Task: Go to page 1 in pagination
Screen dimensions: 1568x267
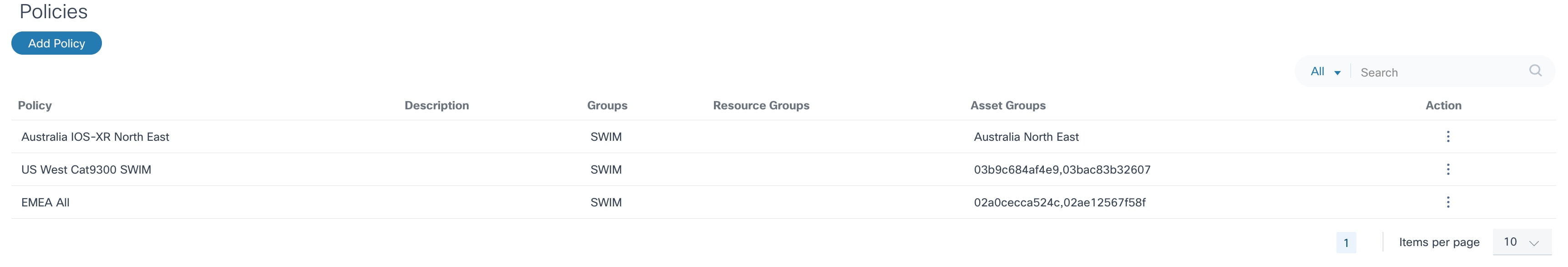Action: coord(1346,242)
